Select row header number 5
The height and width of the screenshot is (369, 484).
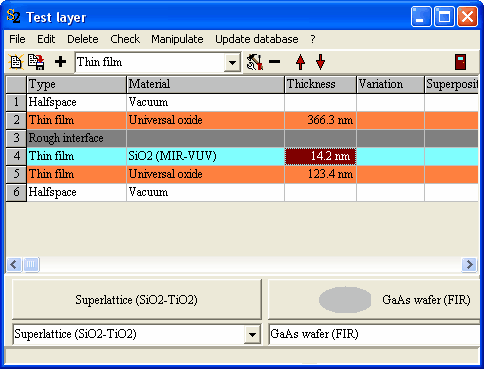[16, 174]
